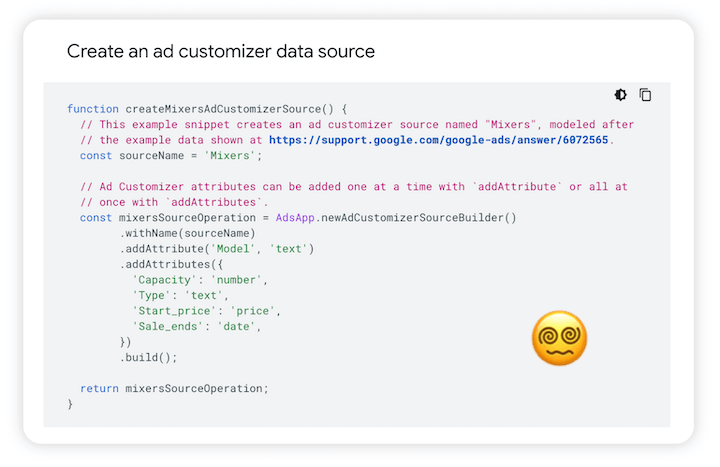Click the 'Type' attribute key
The height and width of the screenshot is (467, 720).
coord(153,295)
